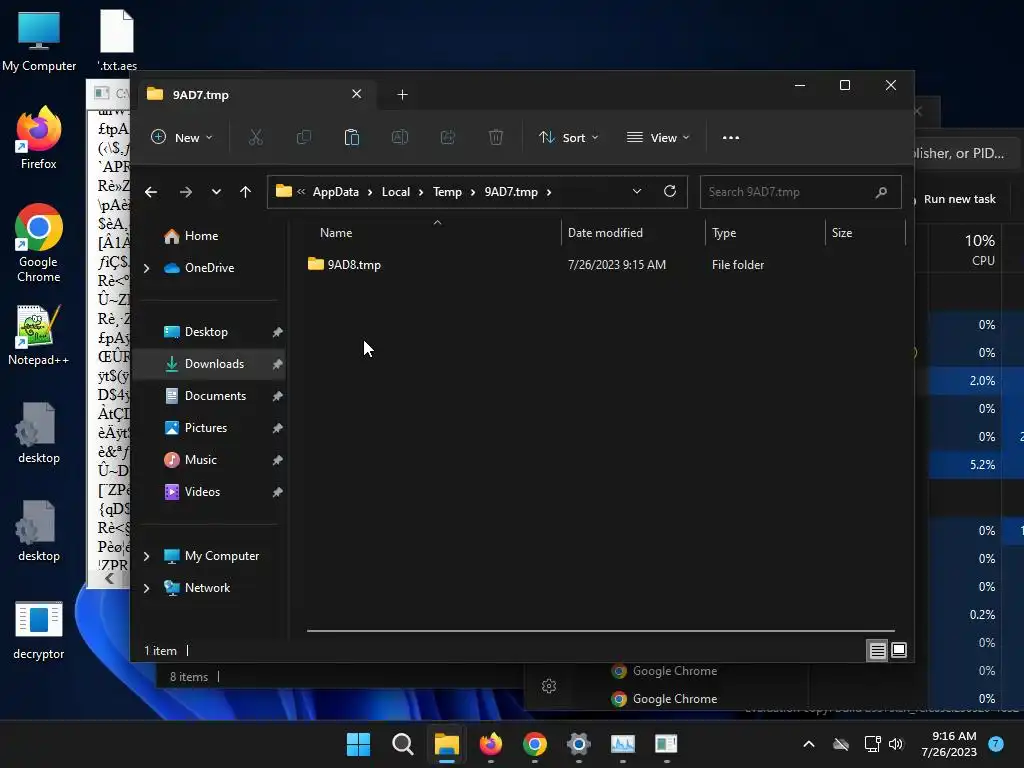The width and height of the screenshot is (1024, 768).
Task: Switch to details view layout icon
Action: tap(877, 650)
